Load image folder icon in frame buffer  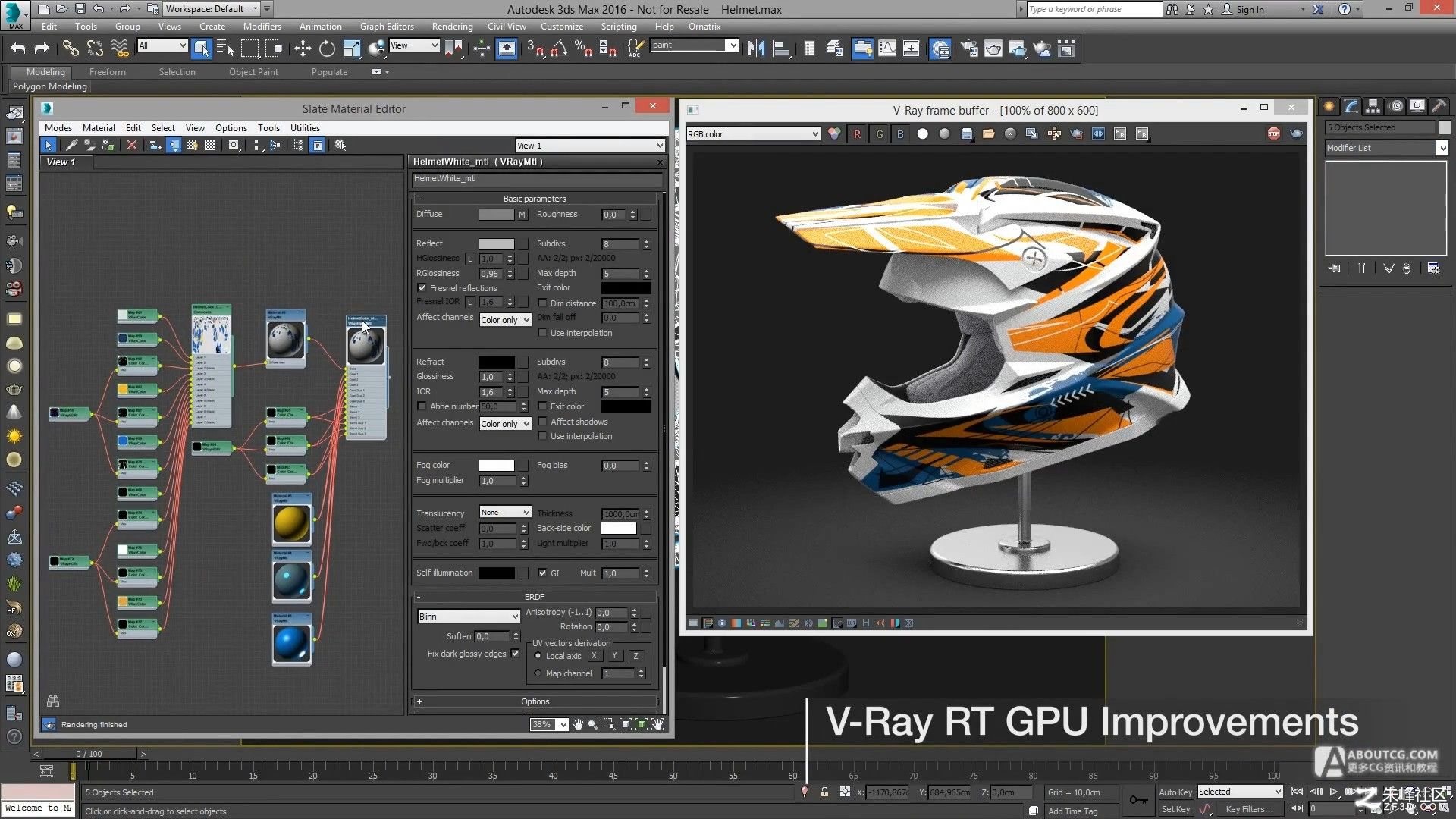click(988, 133)
